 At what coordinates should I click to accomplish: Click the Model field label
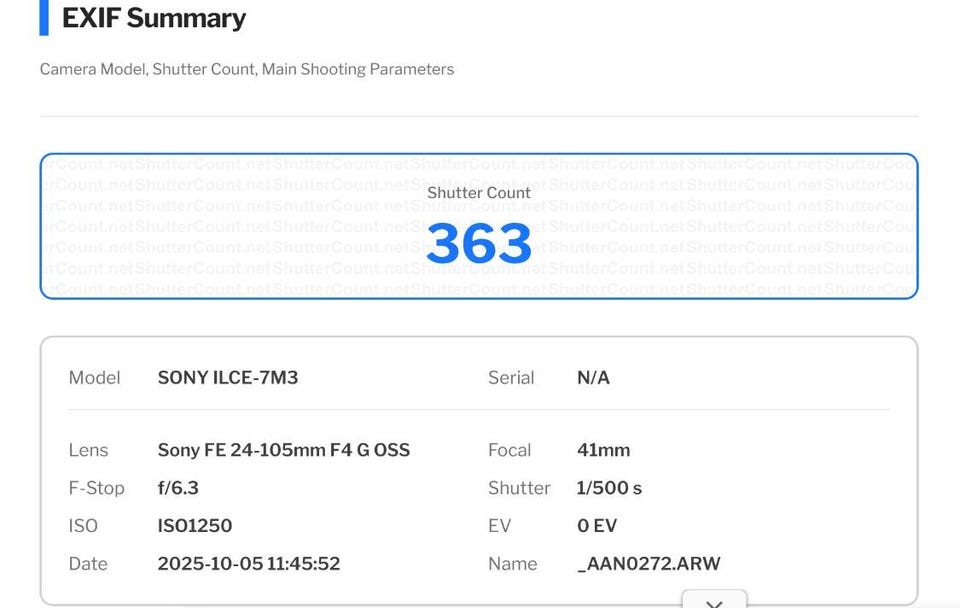pos(94,378)
